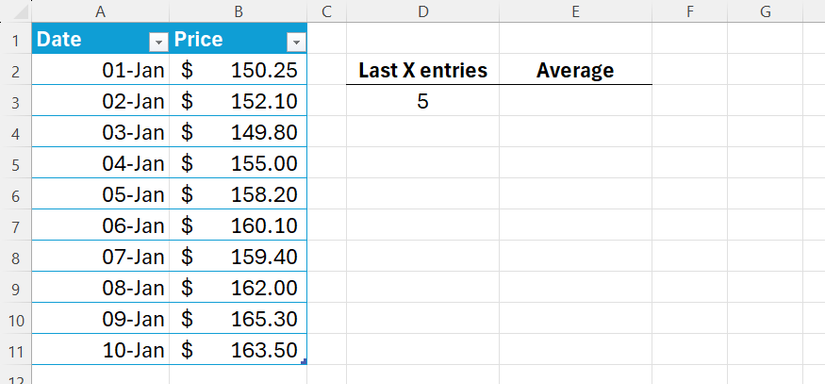Select column B header
Screen dimensions: 825x384
point(238,11)
